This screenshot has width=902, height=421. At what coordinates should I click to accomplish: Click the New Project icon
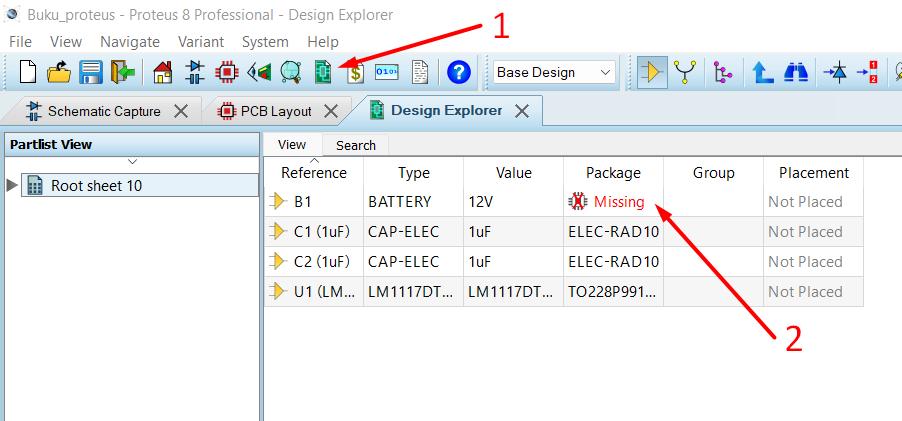[x=28, y=72]
